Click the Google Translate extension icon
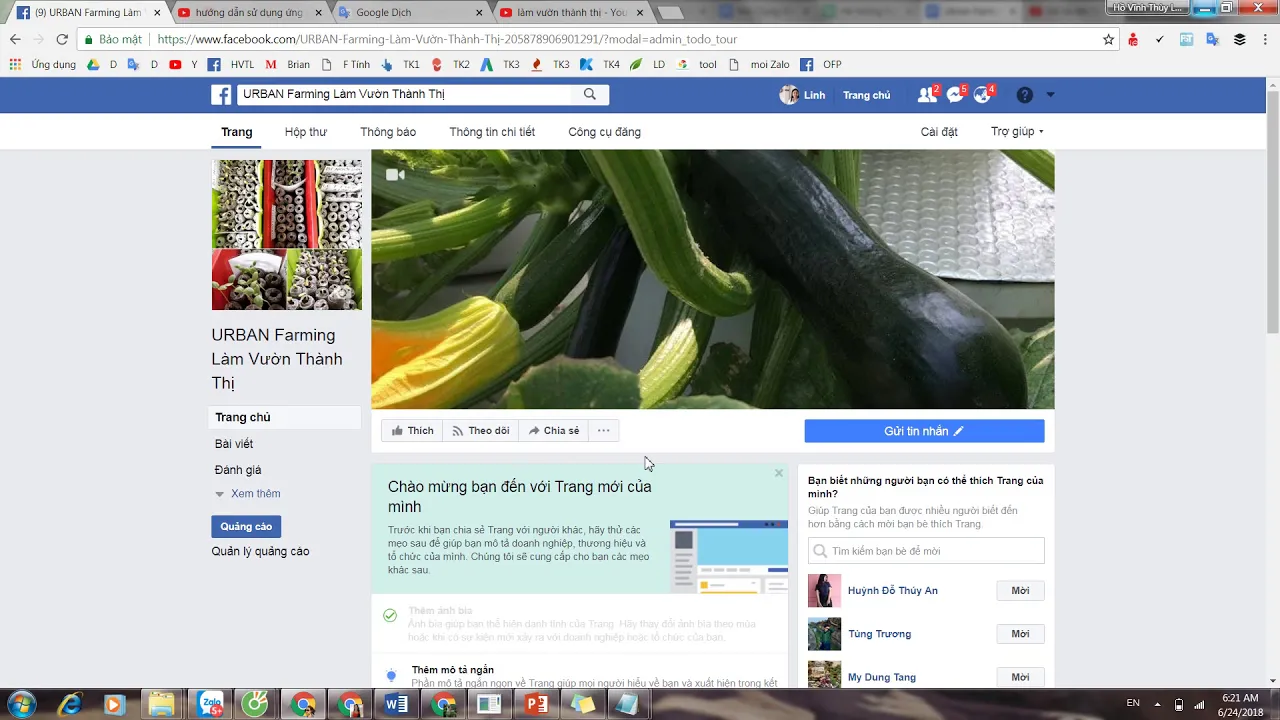 [x=1212, y=39]
